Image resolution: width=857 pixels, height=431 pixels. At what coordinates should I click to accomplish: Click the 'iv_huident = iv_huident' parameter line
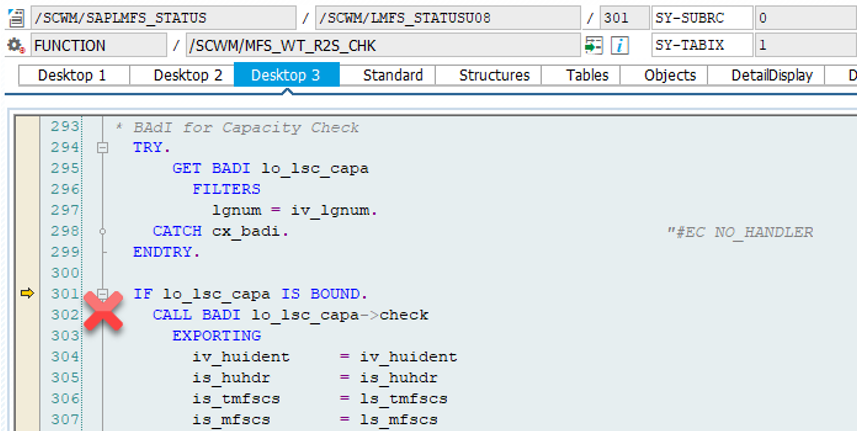point(325,357)
